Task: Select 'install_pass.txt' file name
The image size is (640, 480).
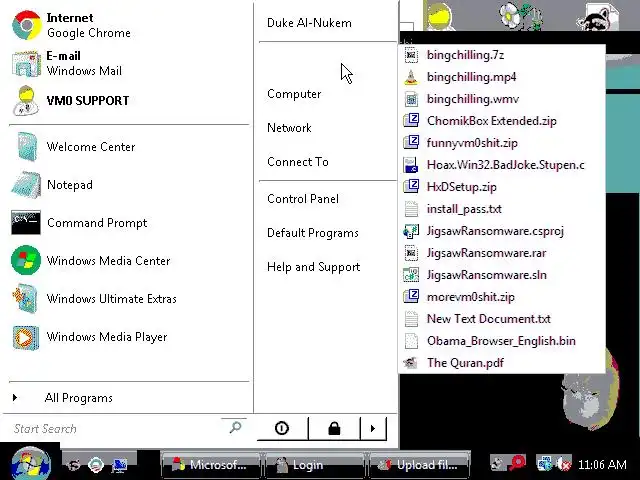Action: (x=464, y=209)
